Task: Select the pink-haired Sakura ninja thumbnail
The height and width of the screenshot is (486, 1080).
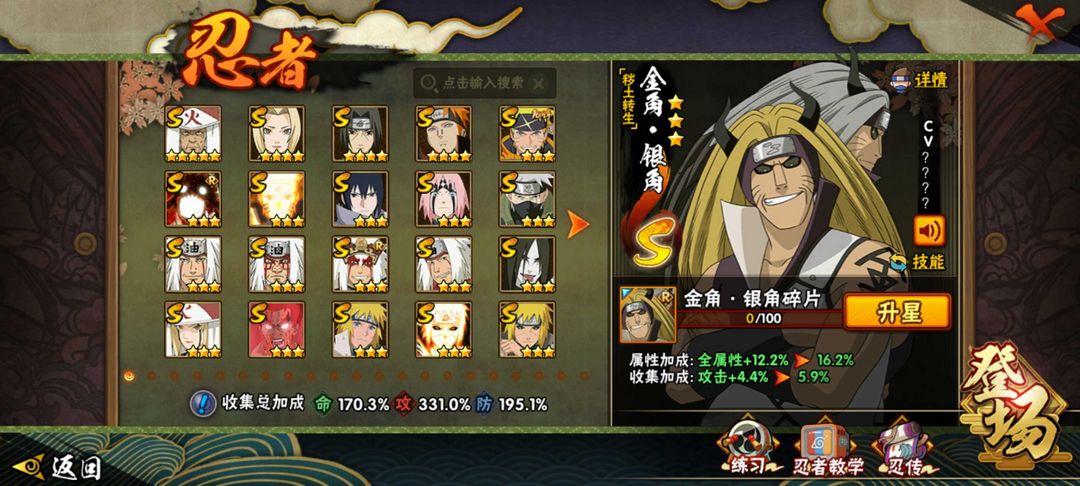Action: (x=444, y=199)
